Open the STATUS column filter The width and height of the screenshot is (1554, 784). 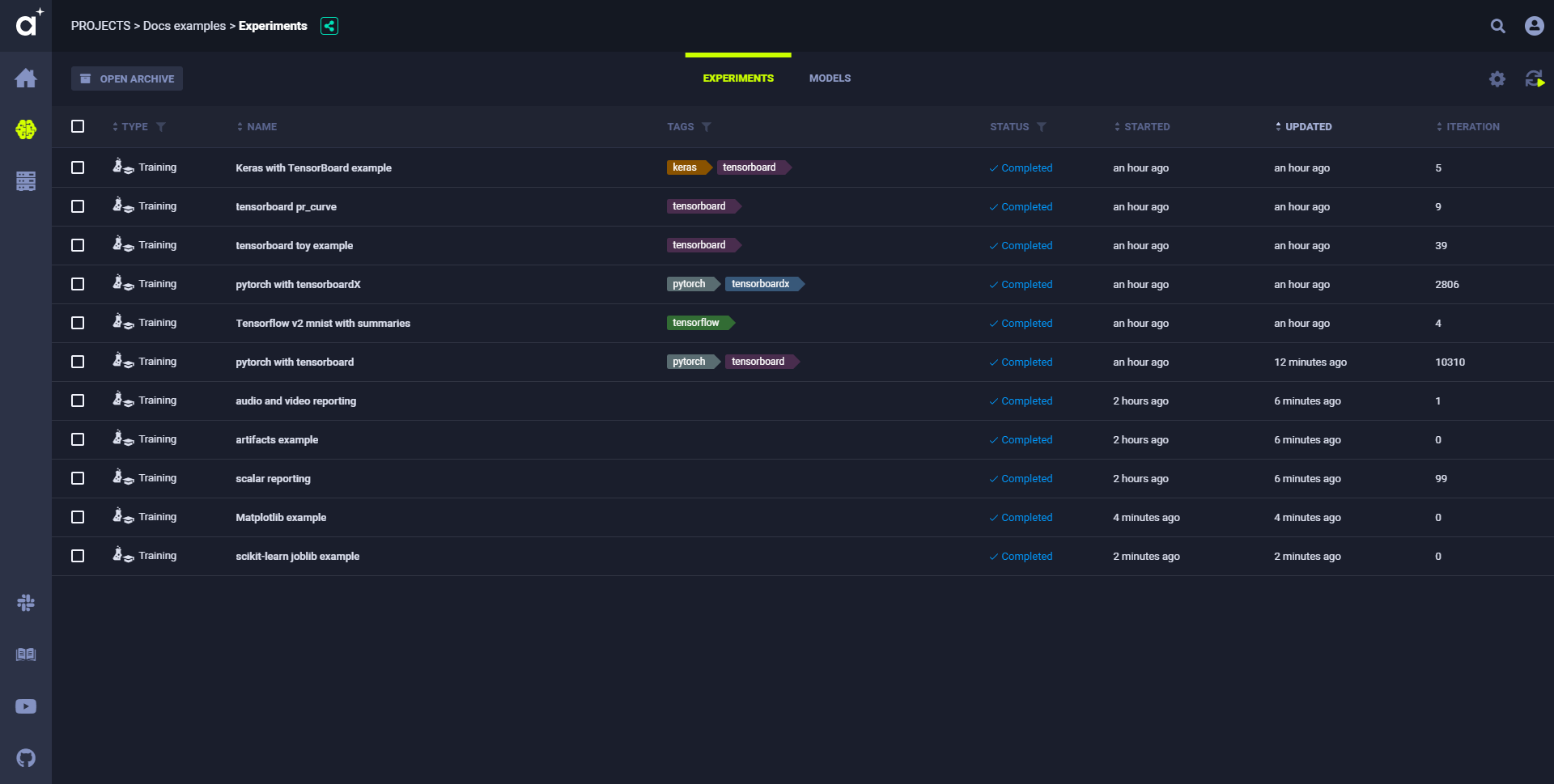click(x=1042, y=127)
